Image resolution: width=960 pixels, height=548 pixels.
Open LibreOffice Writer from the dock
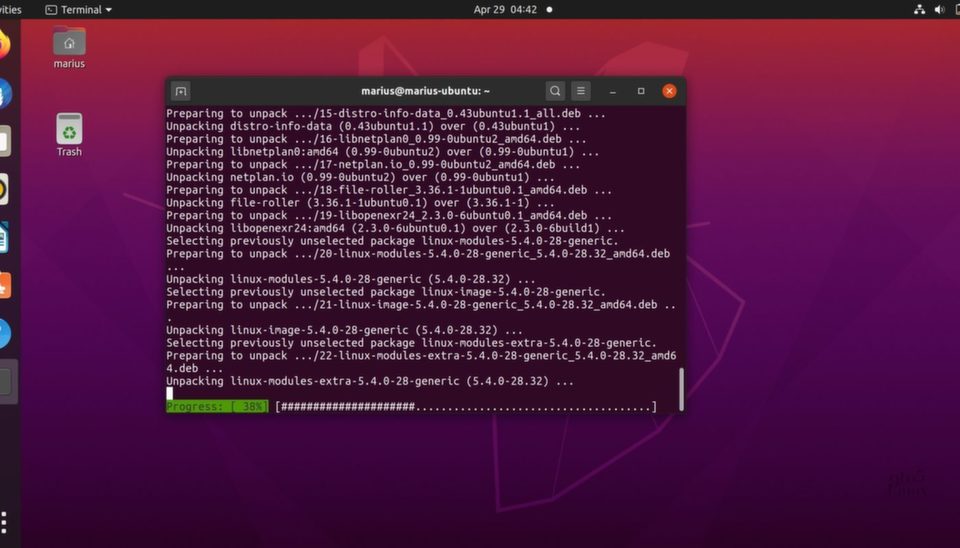click(x=4, y=238)
